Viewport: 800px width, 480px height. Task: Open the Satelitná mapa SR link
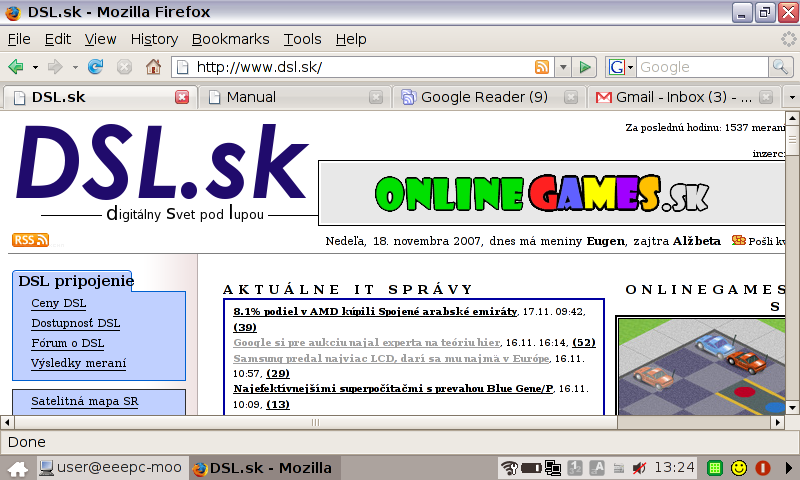click(x=84, y=401)
